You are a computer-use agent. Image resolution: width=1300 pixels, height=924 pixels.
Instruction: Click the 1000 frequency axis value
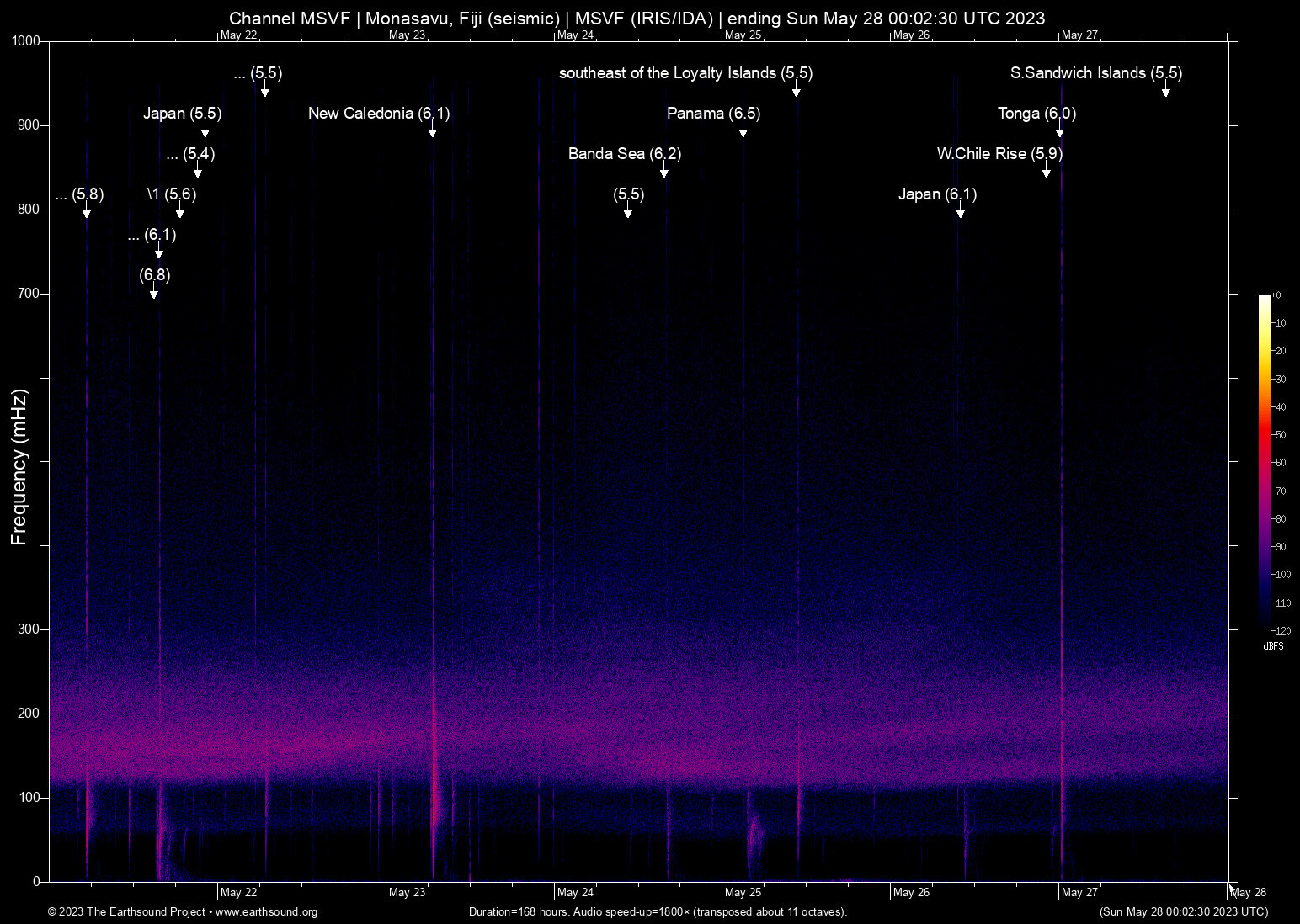pyautogui.click(x=28, y=40)
